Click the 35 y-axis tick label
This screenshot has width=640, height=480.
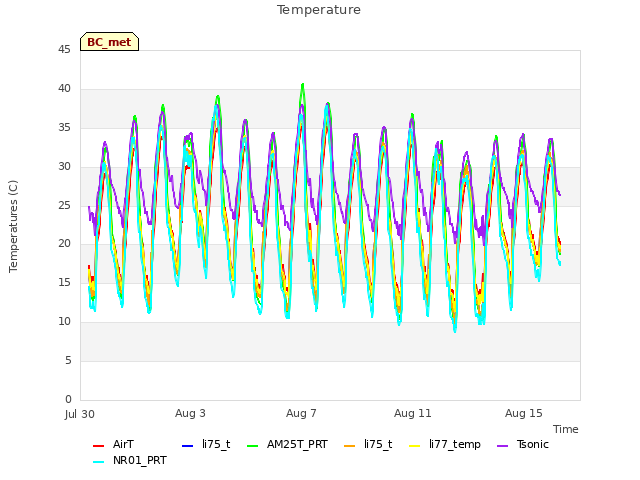point(64,128)
